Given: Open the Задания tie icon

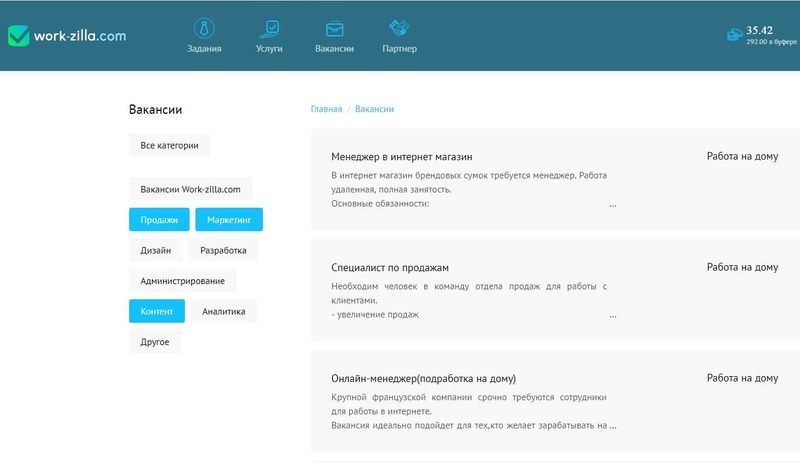Looking at the screenshot, I should click(x=204, y=28).
